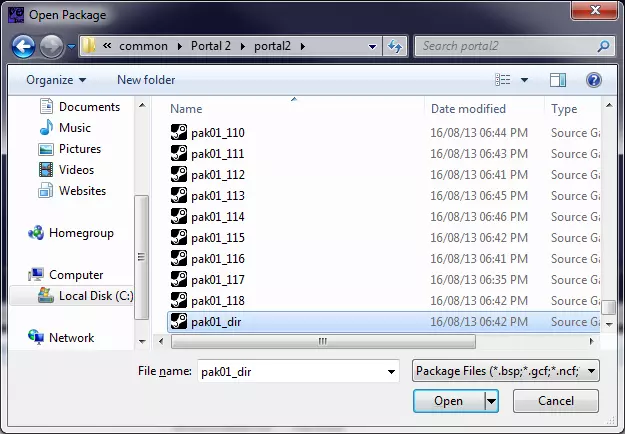Select the file name pak01_110
Image resolution: width=625 pixels, height=434 pixels.
[x=218, y=133]
